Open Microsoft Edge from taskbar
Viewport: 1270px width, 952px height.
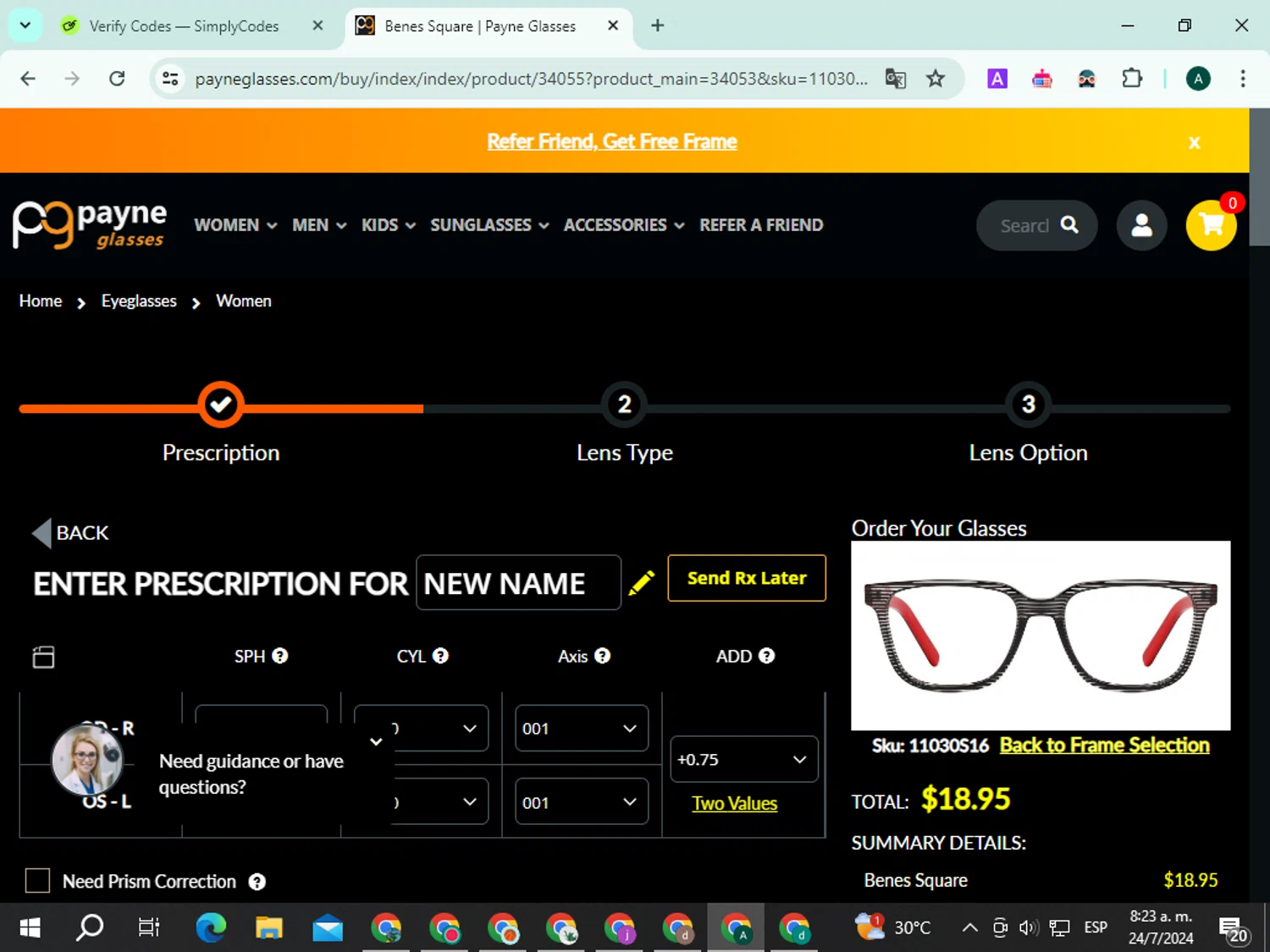pos(211,927)
